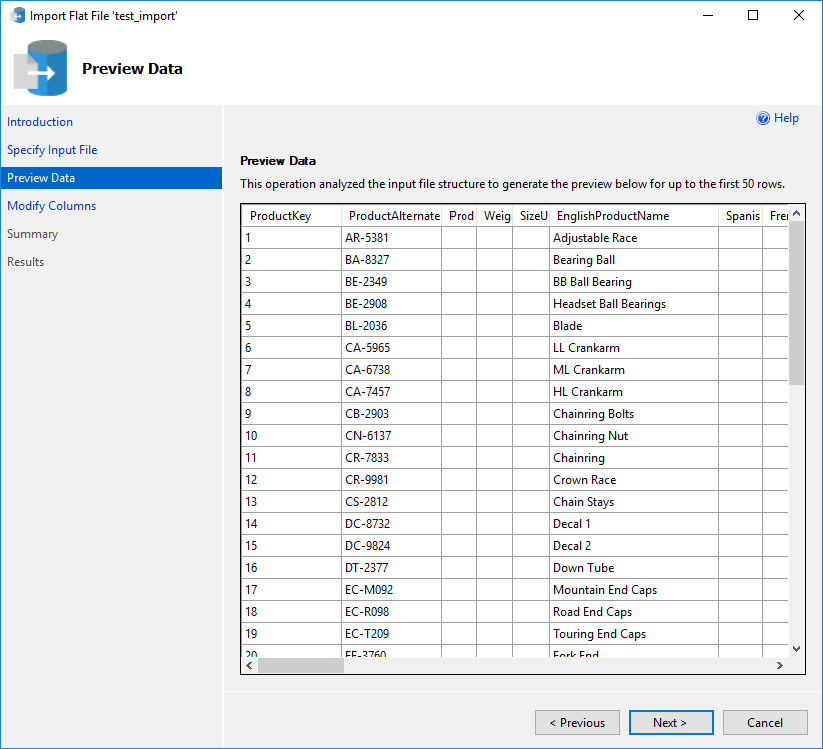Select the Modify Columns step
823x749 pixels.
tap(51, 205)
